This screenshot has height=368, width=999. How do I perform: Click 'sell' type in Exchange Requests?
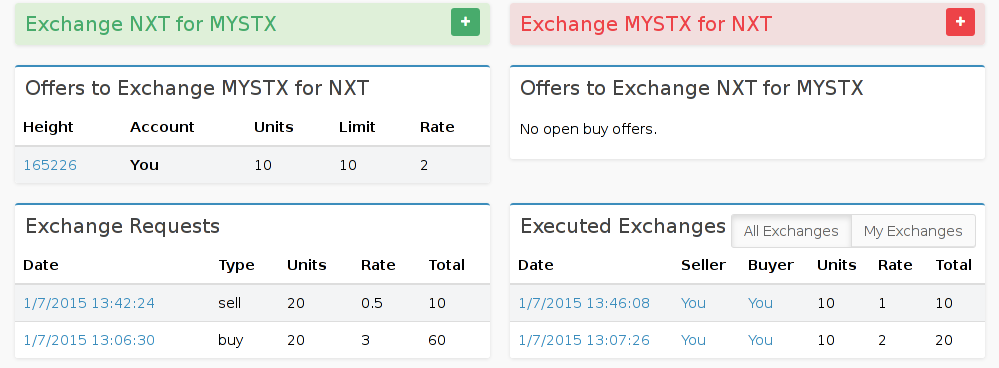[x=229, y=303]
